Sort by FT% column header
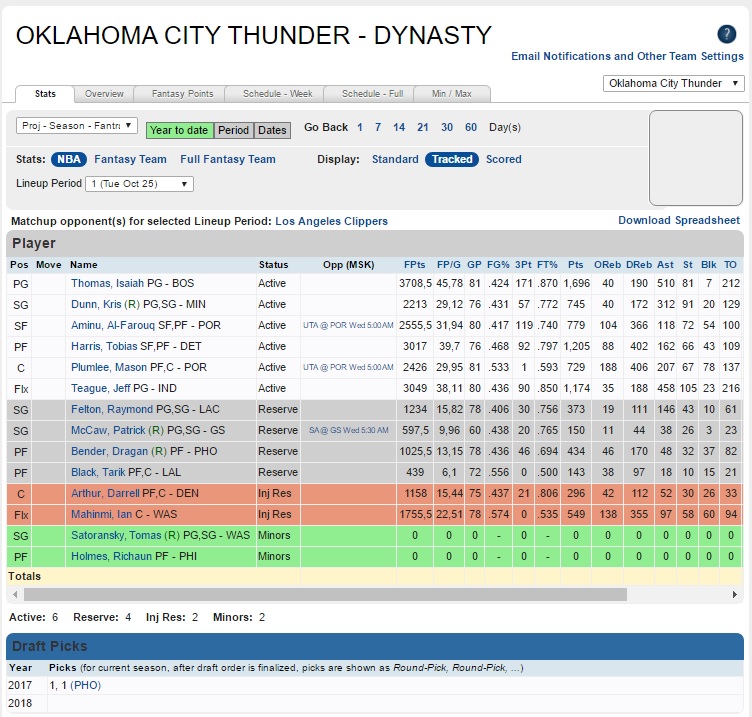 pyautogui.click(x=547, y=265)
